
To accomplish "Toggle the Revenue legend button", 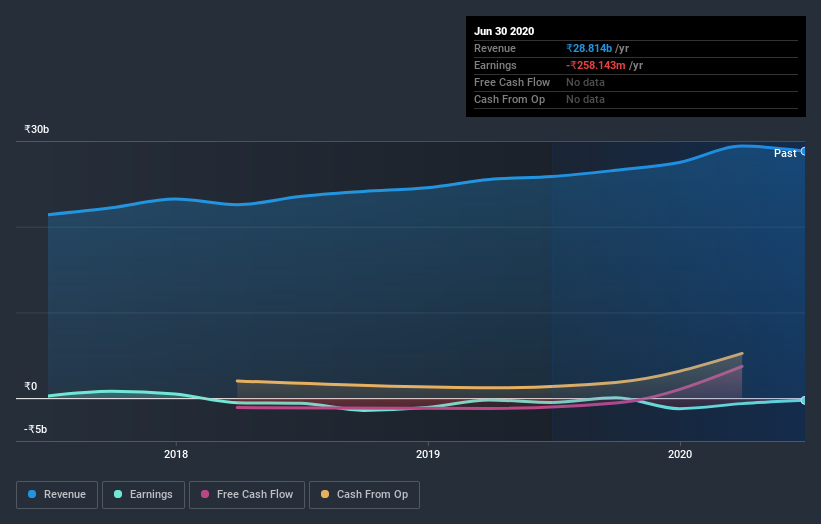I will [57, 495].
